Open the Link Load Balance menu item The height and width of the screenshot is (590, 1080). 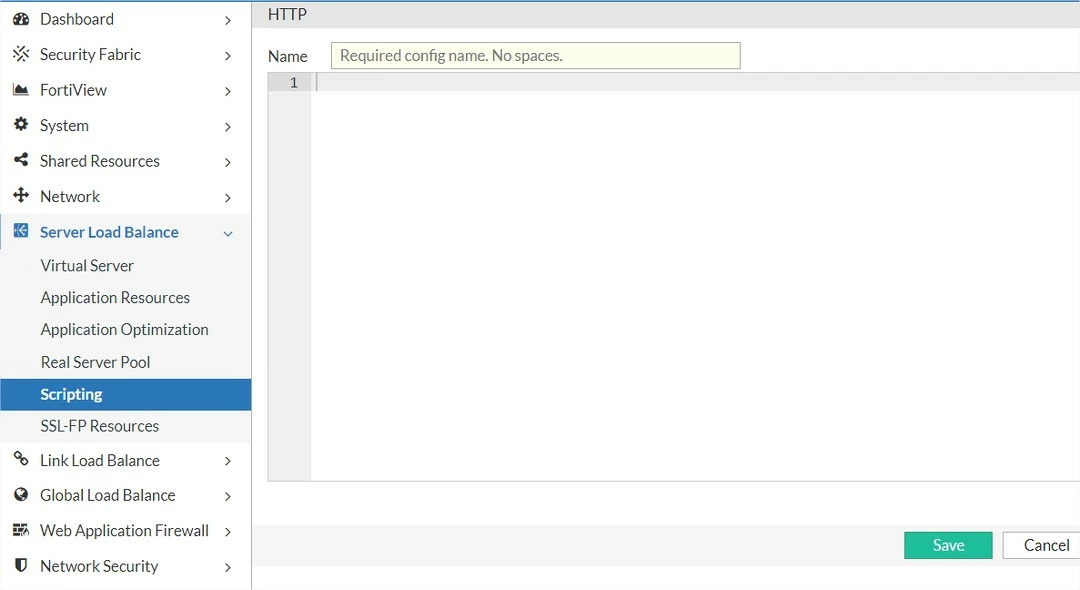click(x=100, y=461)
